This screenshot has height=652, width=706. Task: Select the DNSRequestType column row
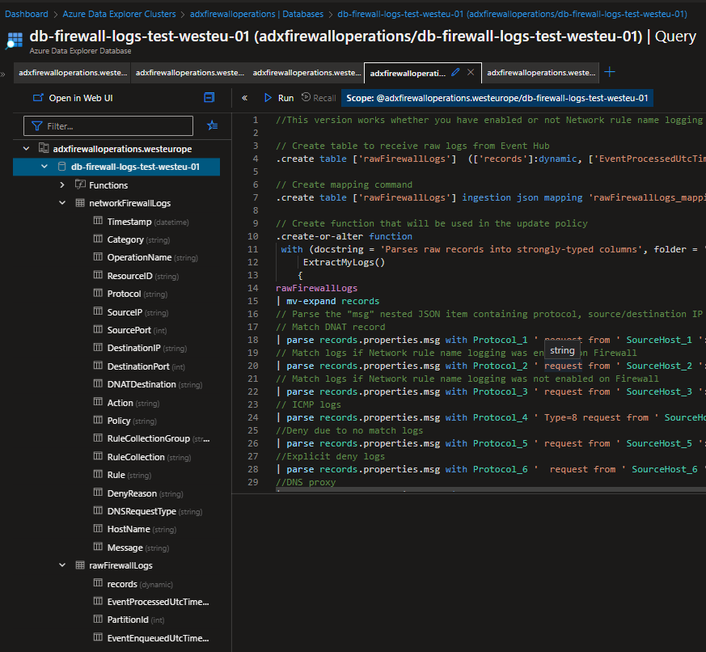tap(148, 511)
